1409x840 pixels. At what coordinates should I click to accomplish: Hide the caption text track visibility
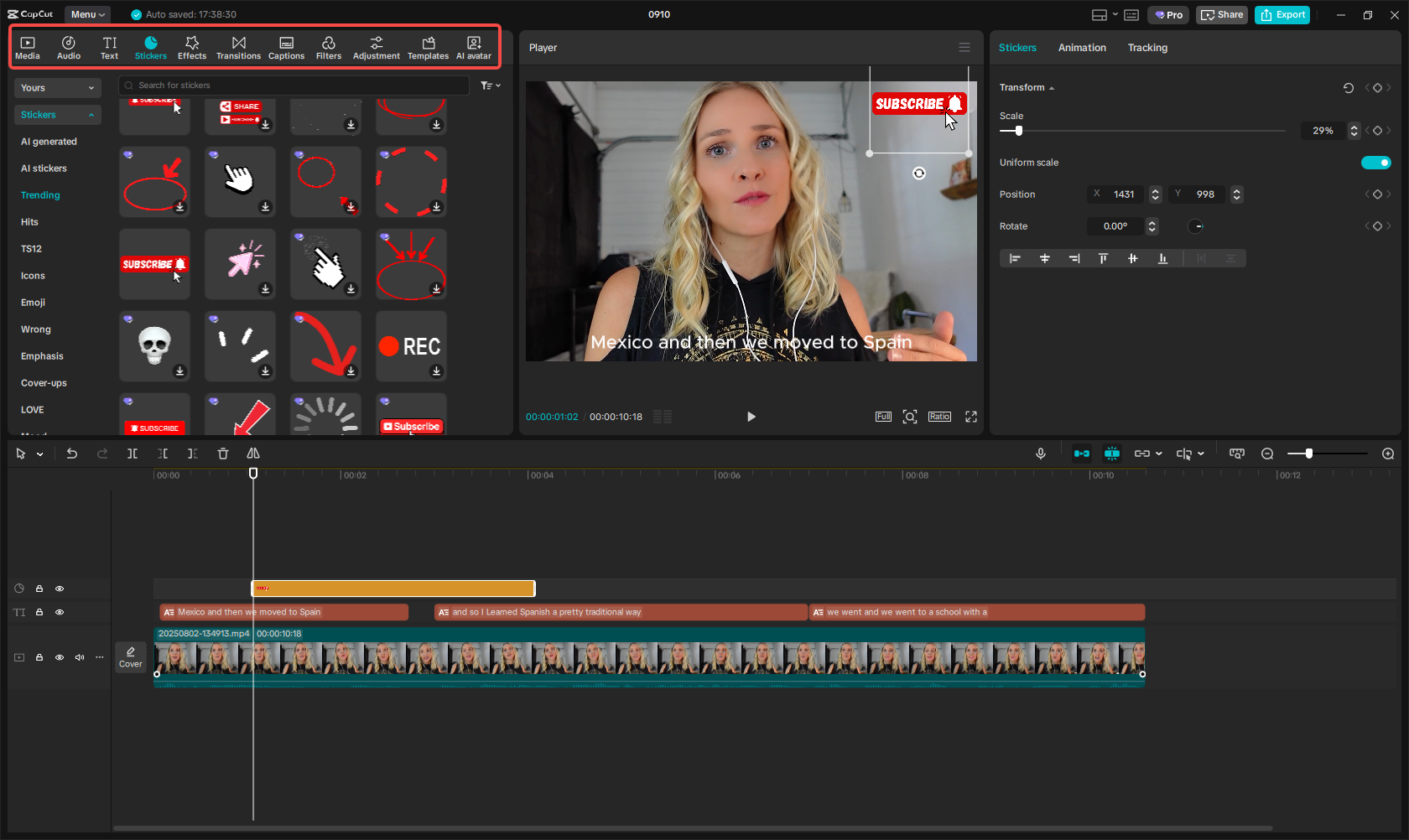pyautogui.click(x=60, y=612)
